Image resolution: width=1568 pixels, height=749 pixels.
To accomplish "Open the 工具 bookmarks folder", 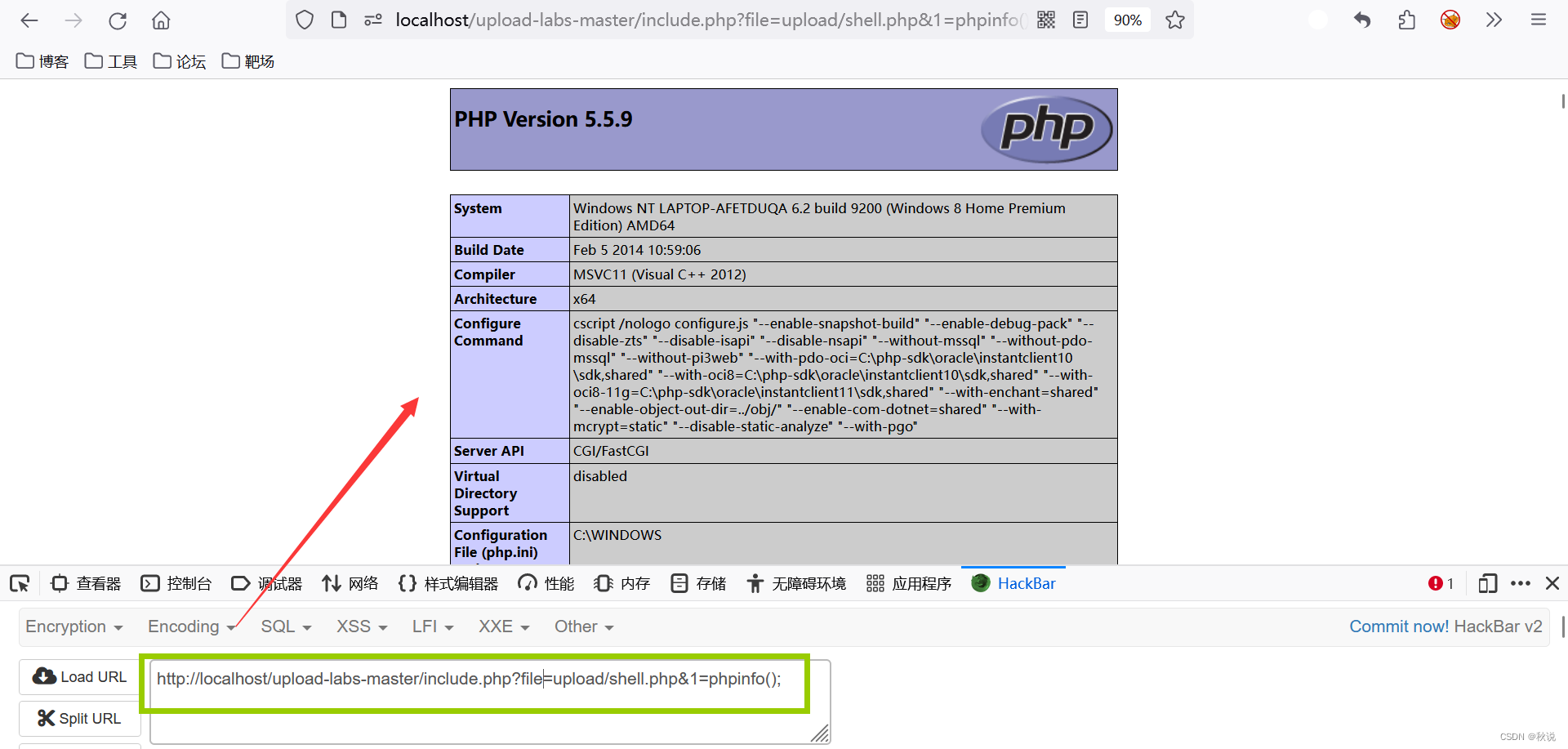I will [x=111, y=61].
